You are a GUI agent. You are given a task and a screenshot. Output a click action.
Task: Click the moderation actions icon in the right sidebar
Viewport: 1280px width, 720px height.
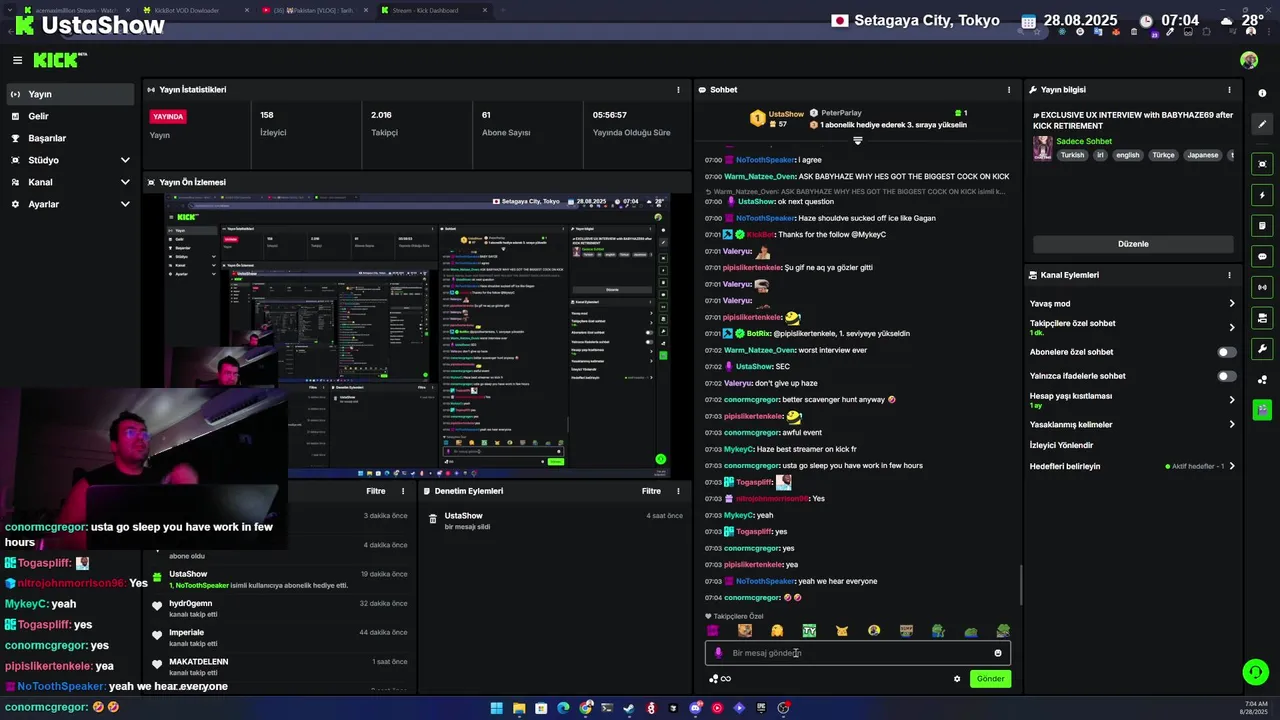click(1262, 318)
